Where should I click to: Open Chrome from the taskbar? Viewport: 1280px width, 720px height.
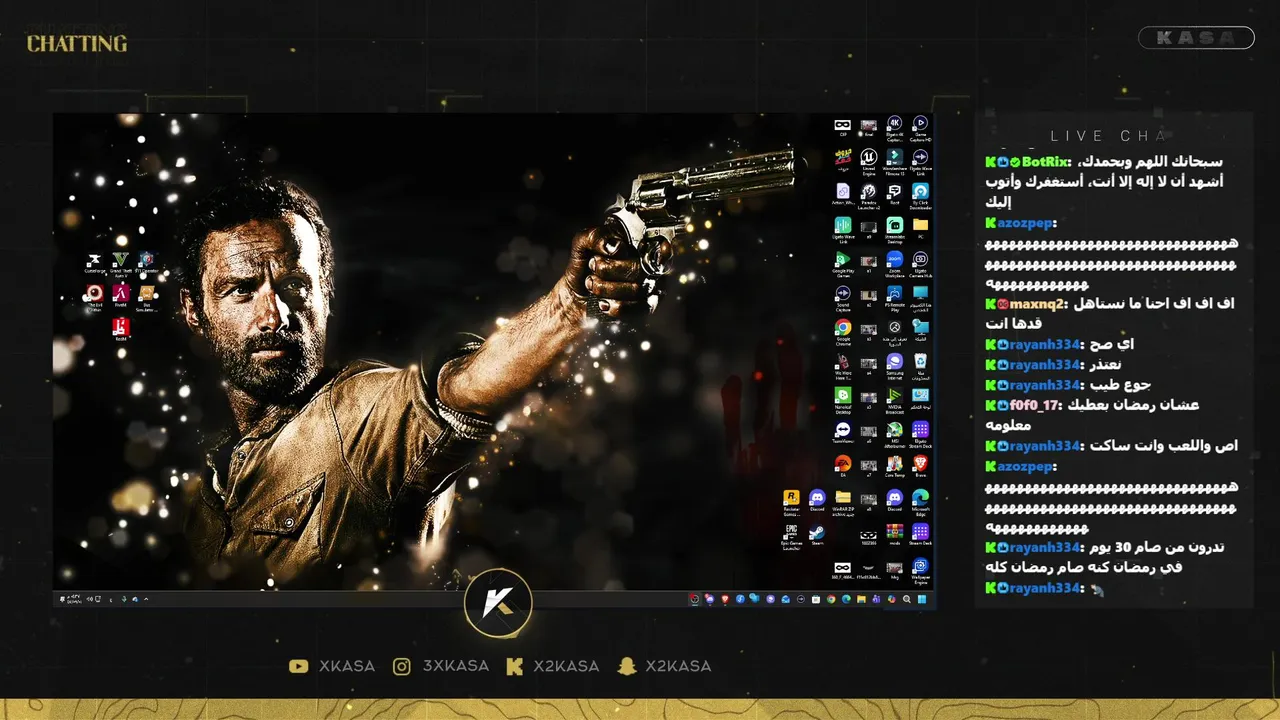831,599
